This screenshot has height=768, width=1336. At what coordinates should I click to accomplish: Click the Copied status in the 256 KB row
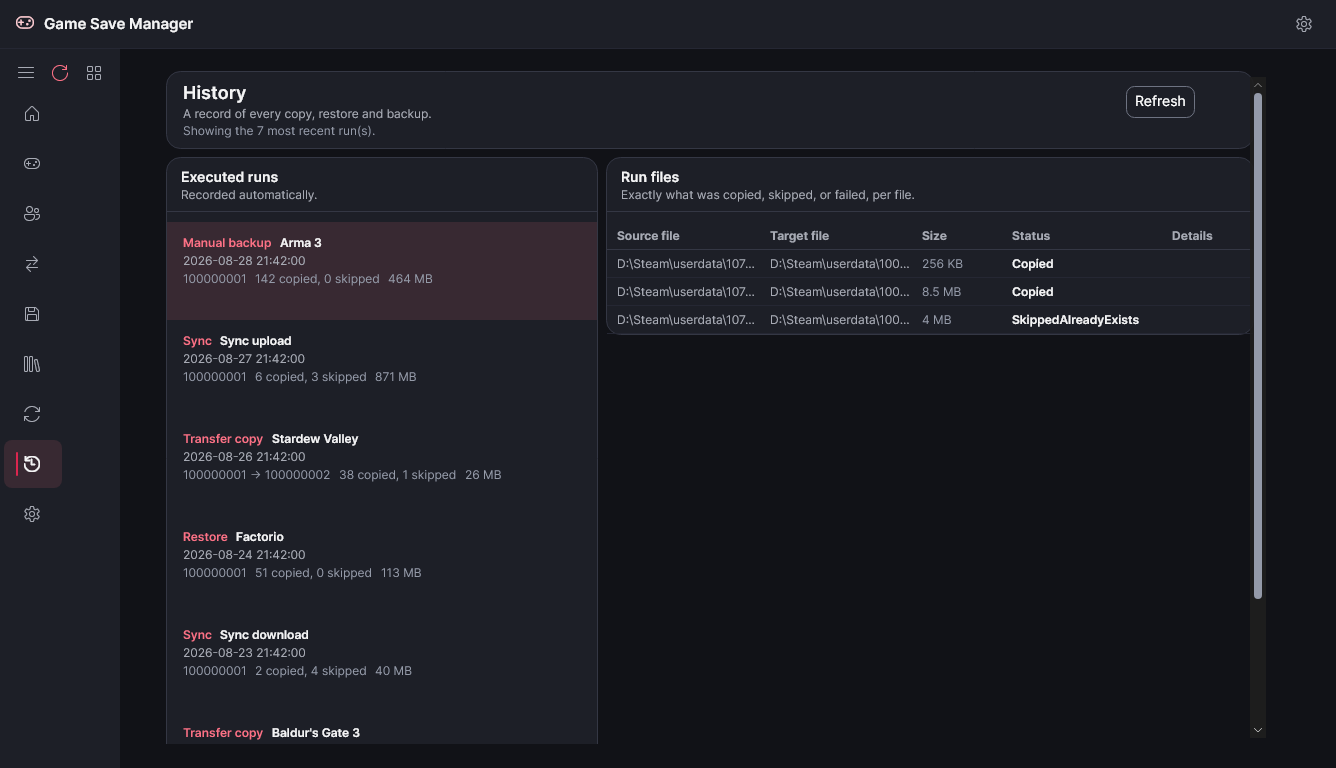[1032, 264]
